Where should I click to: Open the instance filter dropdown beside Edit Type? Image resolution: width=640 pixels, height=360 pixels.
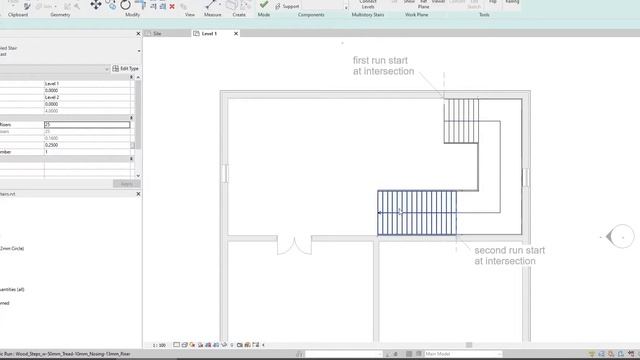107,69
